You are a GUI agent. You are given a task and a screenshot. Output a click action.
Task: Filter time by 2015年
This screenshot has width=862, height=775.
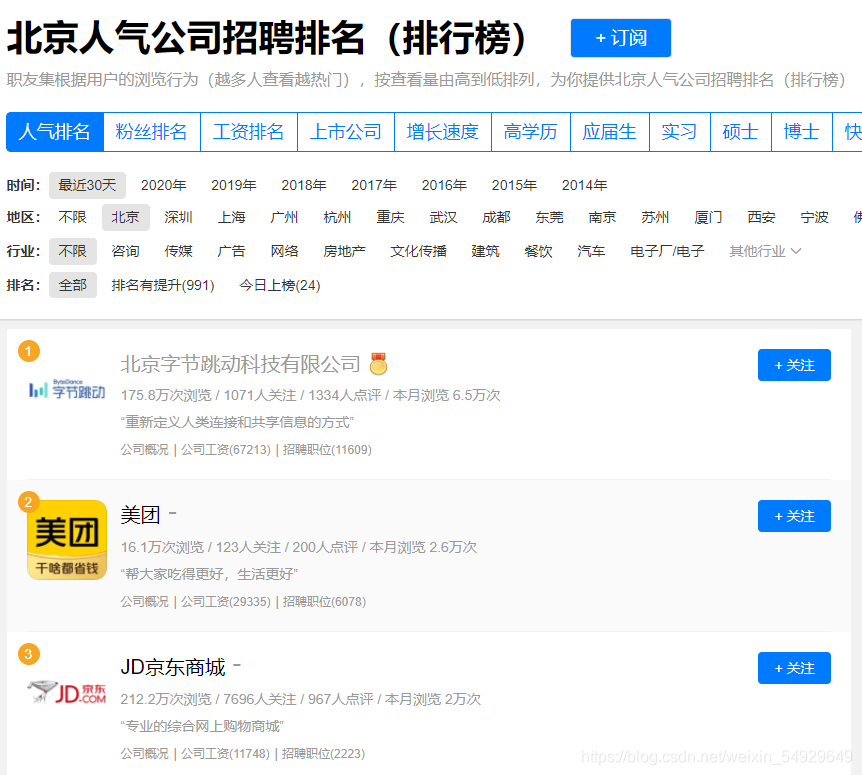click(x=514, y=185)
